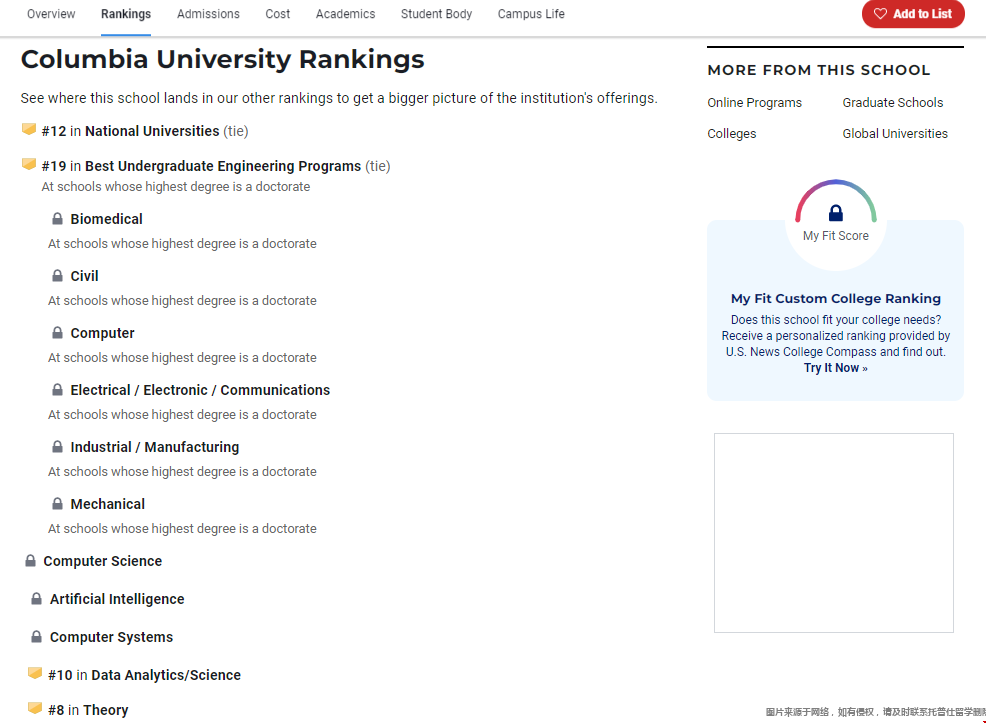986x723 pixels.
Task: Click the Columbia University Rankings heading
Action: (x=223, y=59)
